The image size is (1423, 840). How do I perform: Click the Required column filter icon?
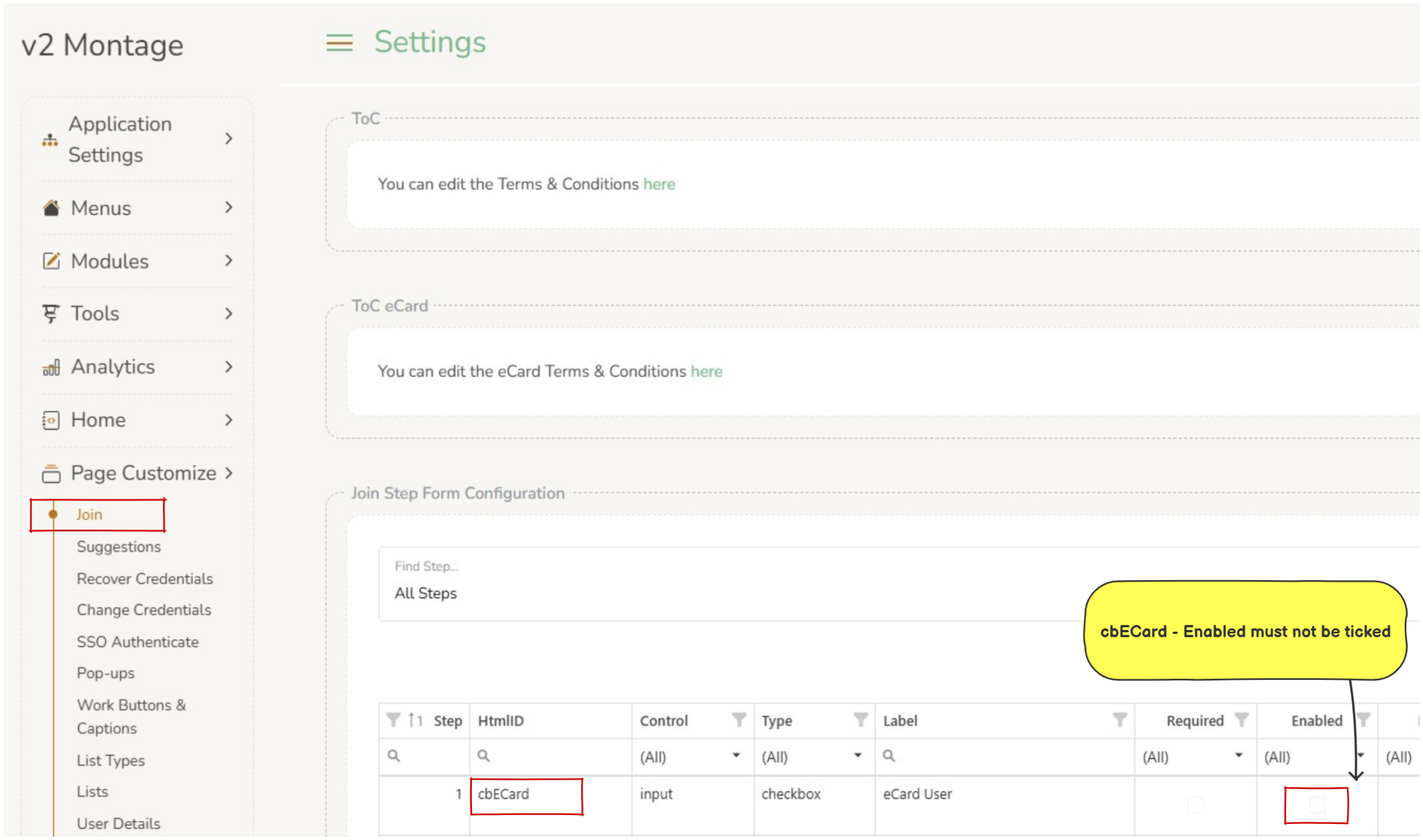[x=1241, y=720]
